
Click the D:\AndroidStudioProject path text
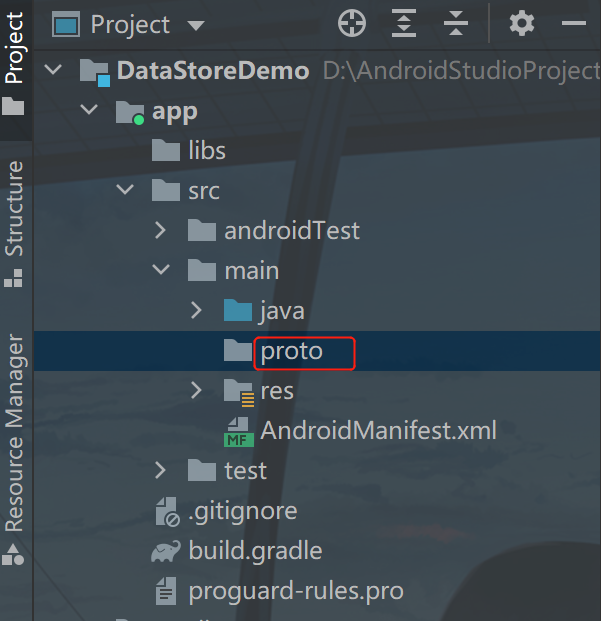tap(462, 71)
